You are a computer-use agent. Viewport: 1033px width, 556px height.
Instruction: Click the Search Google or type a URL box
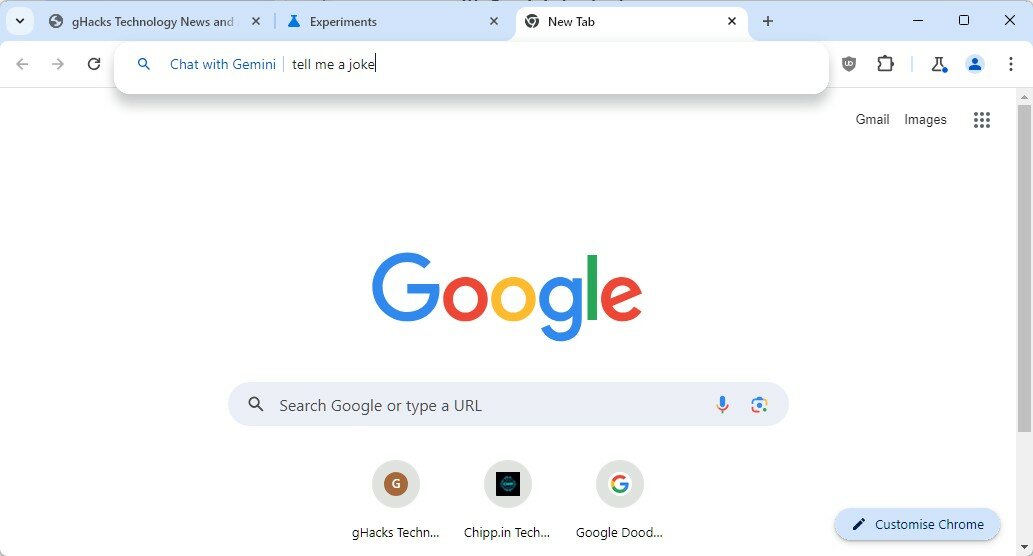coord(508,404)
